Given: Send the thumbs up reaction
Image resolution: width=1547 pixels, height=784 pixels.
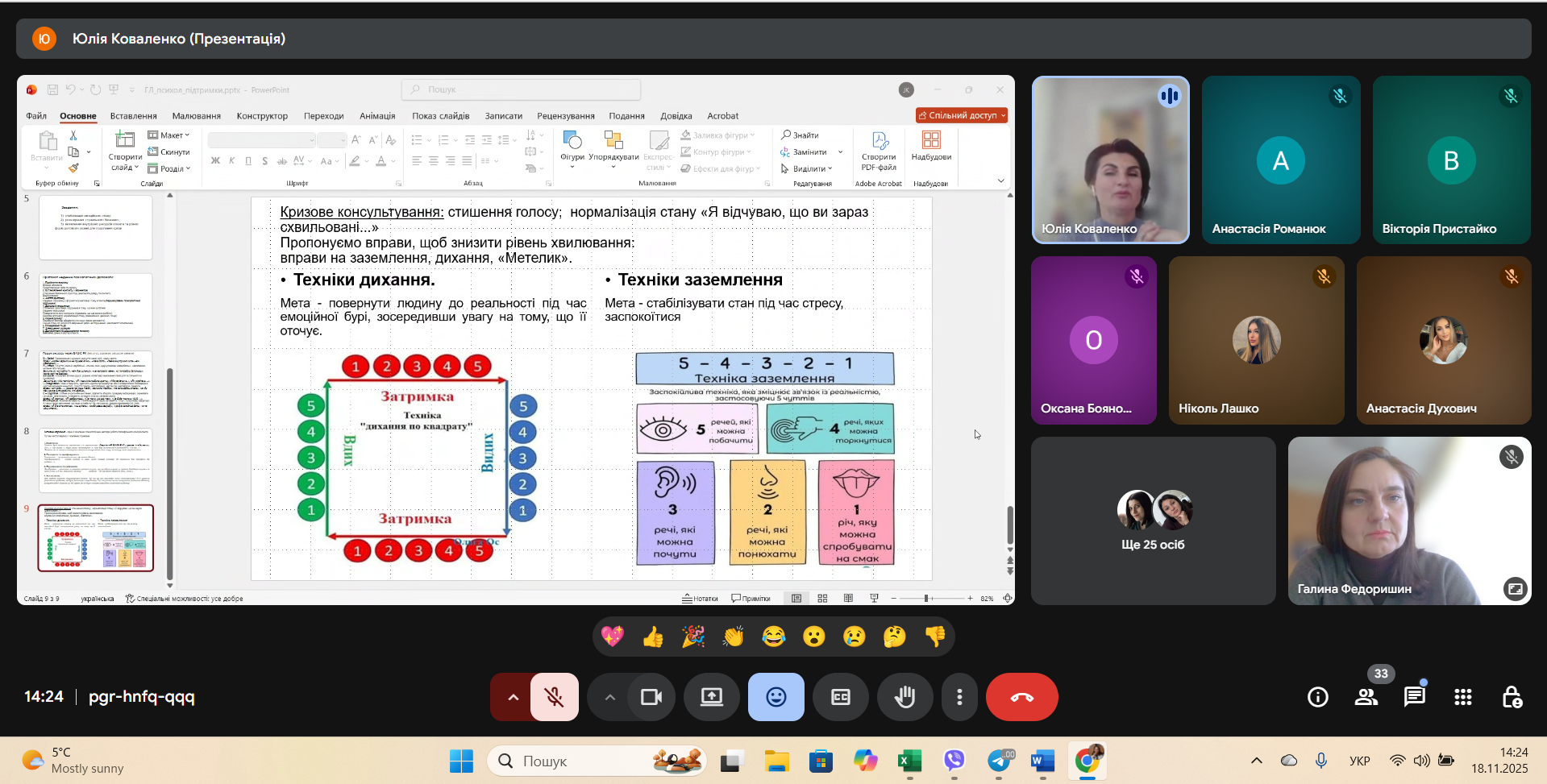Looking at the screenshot, I should (653, 637).
